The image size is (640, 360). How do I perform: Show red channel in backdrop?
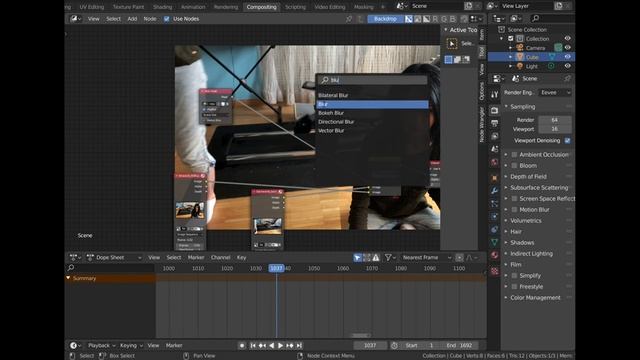tap(435, 19)
